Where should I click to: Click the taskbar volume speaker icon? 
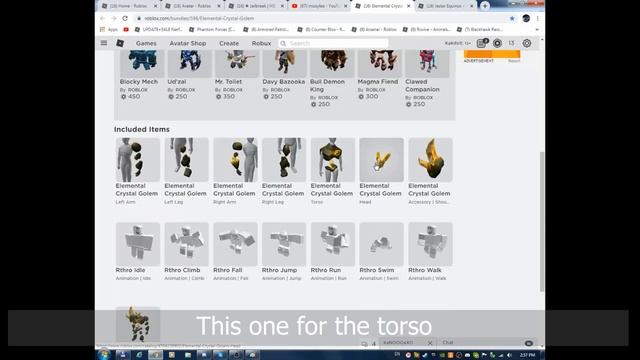[x=509, y=356]
